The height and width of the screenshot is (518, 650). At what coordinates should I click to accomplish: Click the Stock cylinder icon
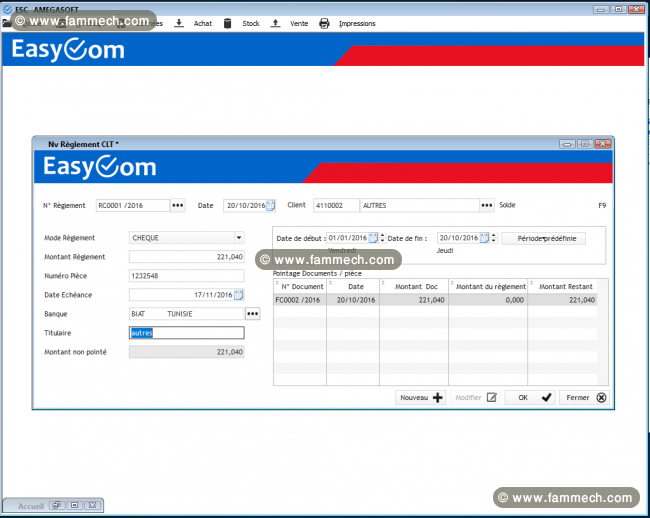227,23
